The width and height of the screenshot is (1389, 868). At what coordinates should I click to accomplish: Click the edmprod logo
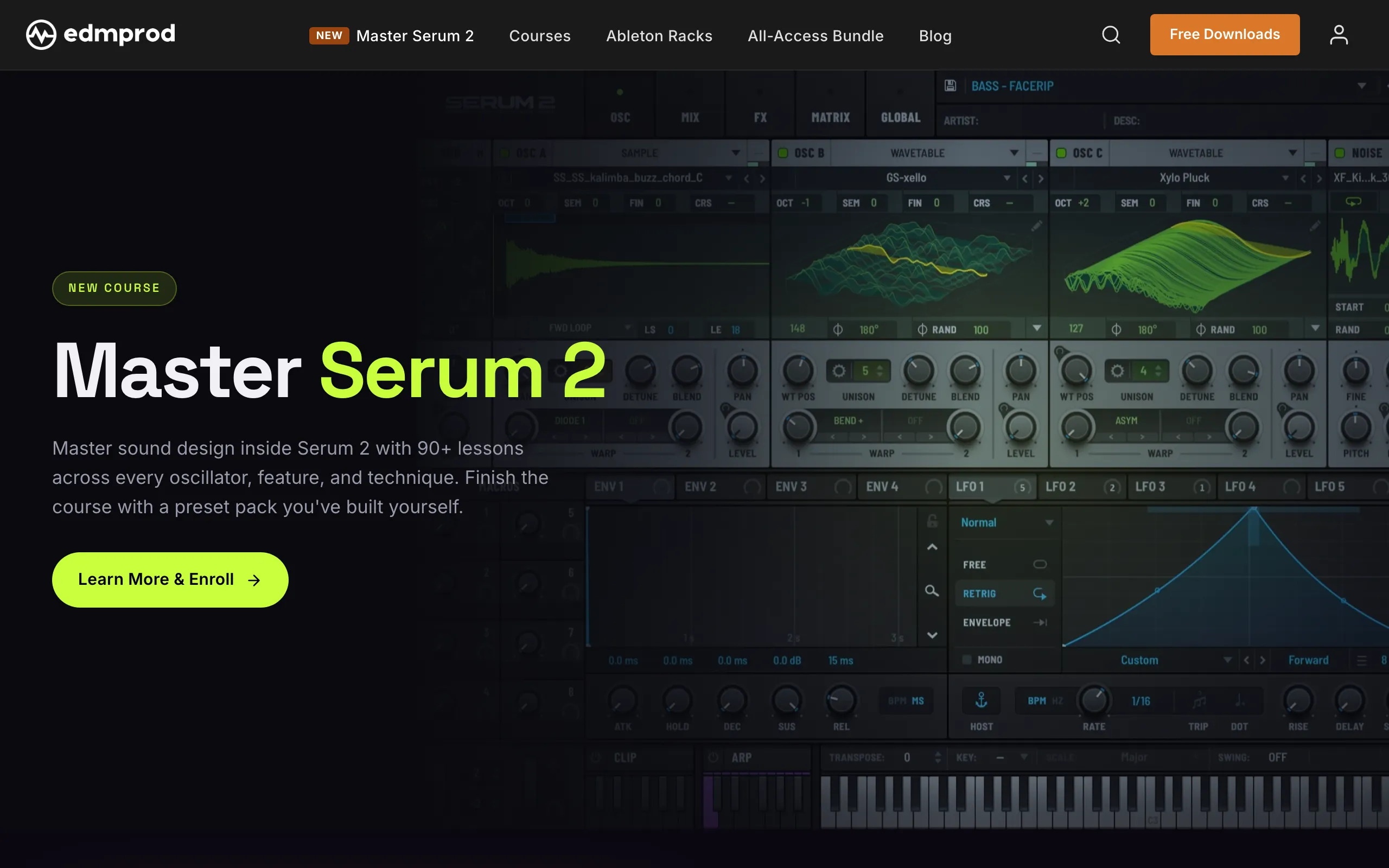point(100,34)
